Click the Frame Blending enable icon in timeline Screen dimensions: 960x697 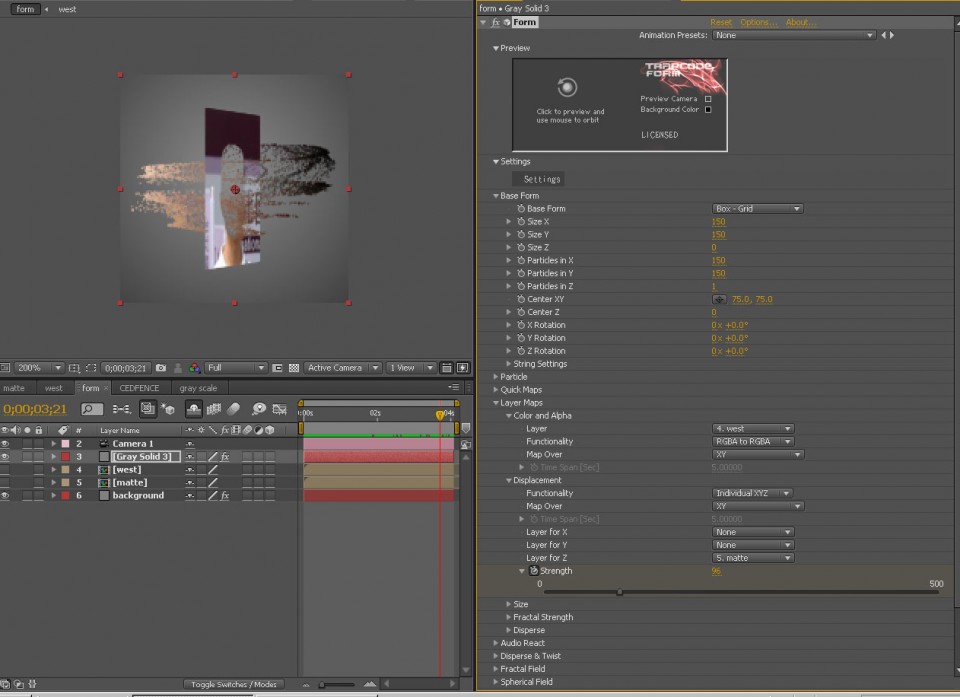pyautogui.click(x=214, y=409)
